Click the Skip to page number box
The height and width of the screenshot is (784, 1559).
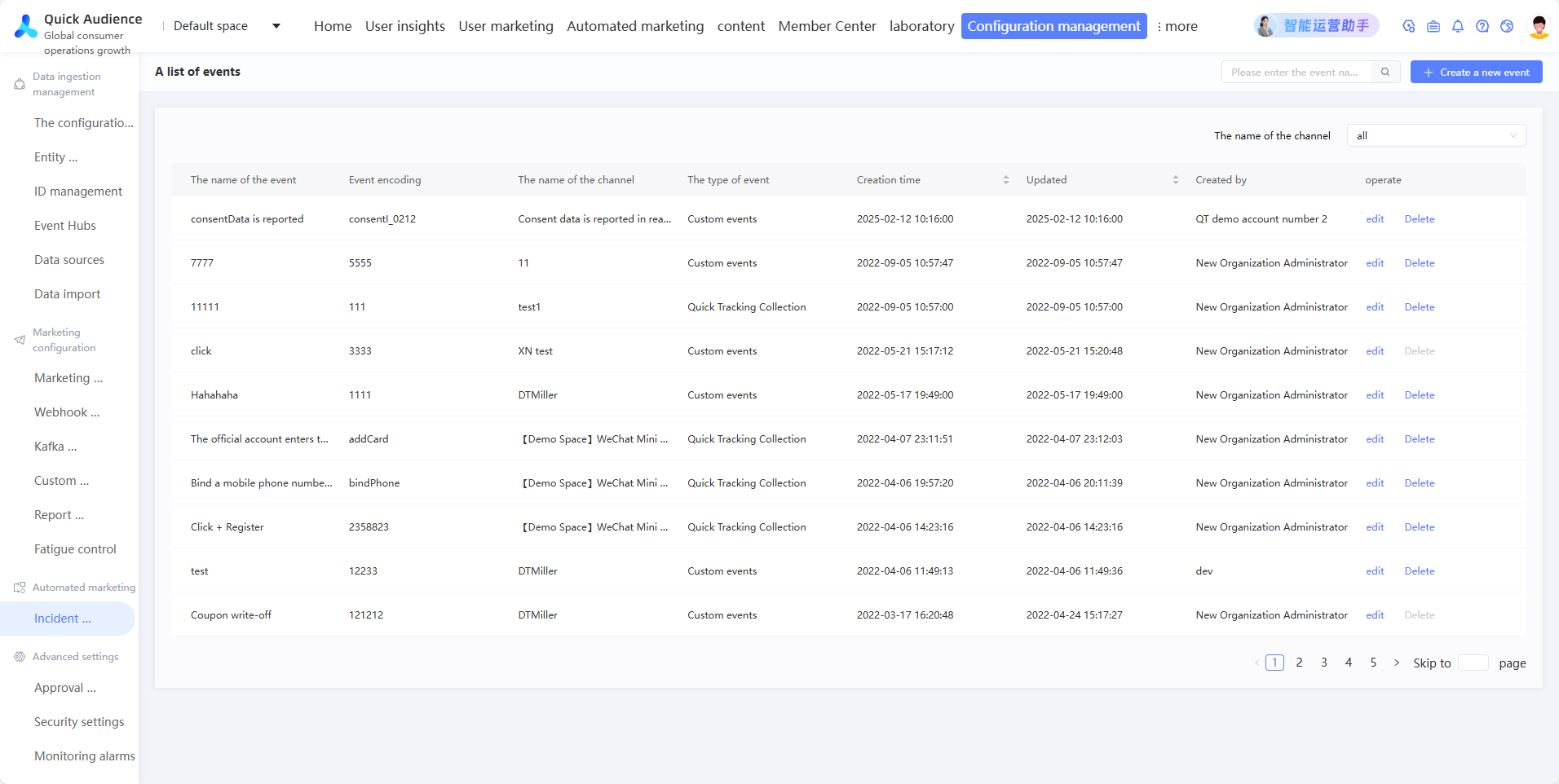click(x=1473, y=663)
